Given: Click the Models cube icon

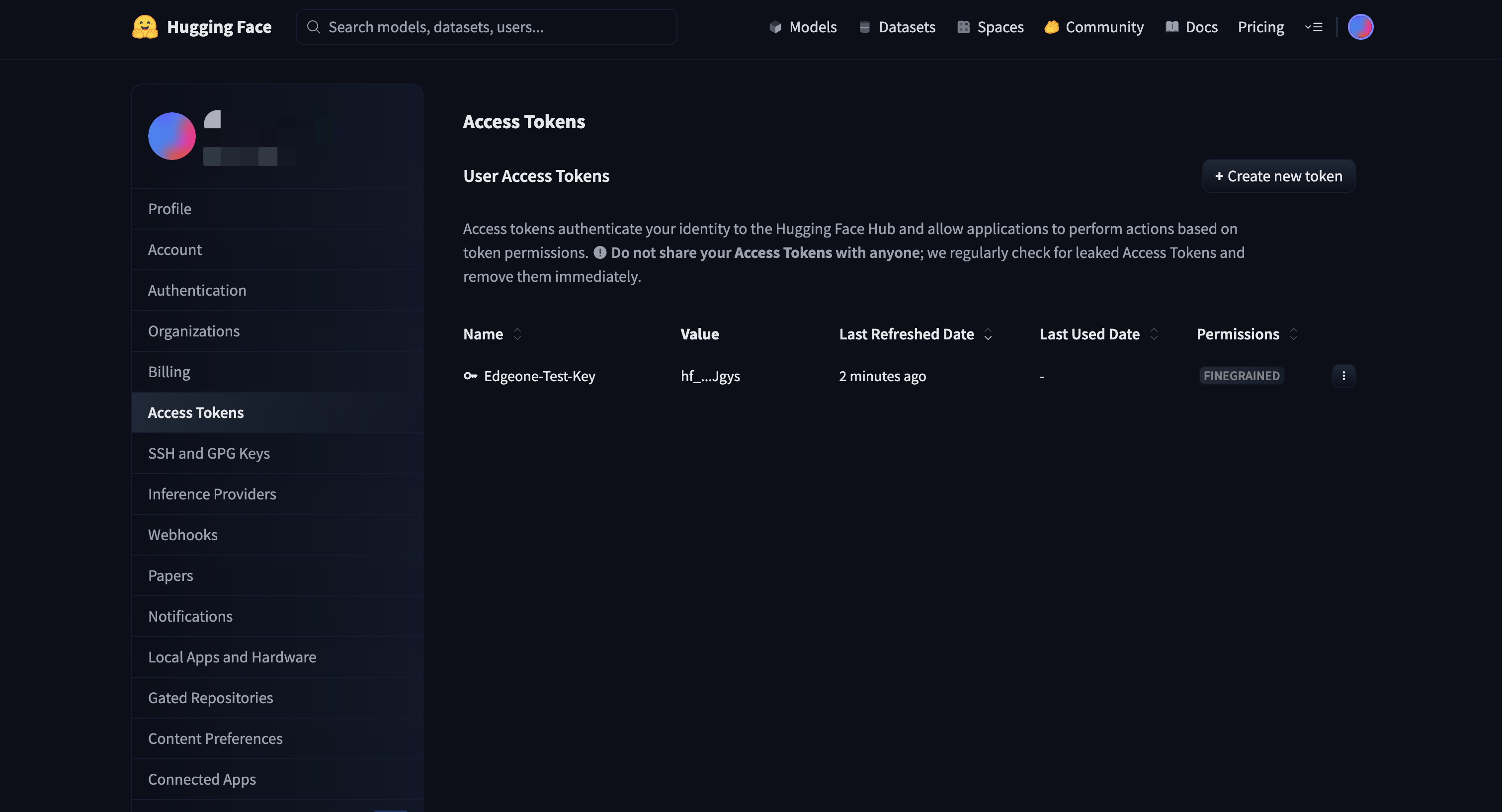Looking at the screenshot, I should [x=775, y=27].
